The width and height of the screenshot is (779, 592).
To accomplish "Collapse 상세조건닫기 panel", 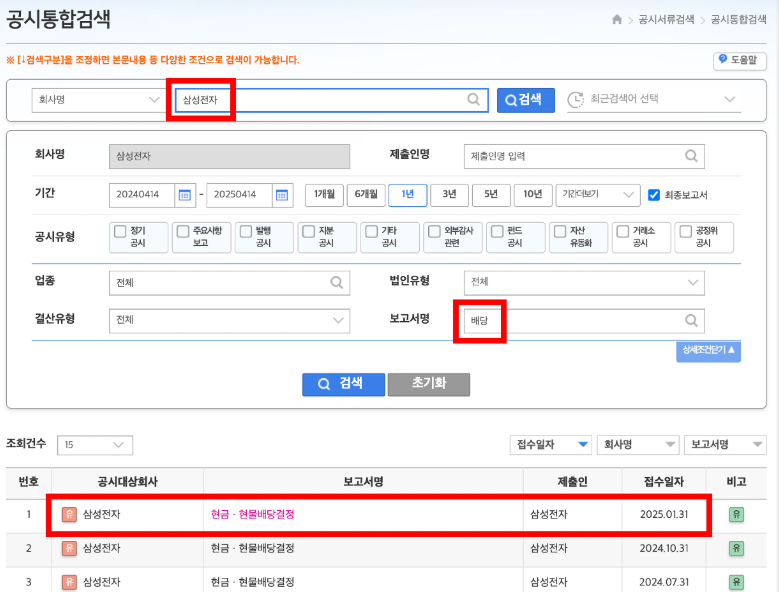I will [708, 351].
